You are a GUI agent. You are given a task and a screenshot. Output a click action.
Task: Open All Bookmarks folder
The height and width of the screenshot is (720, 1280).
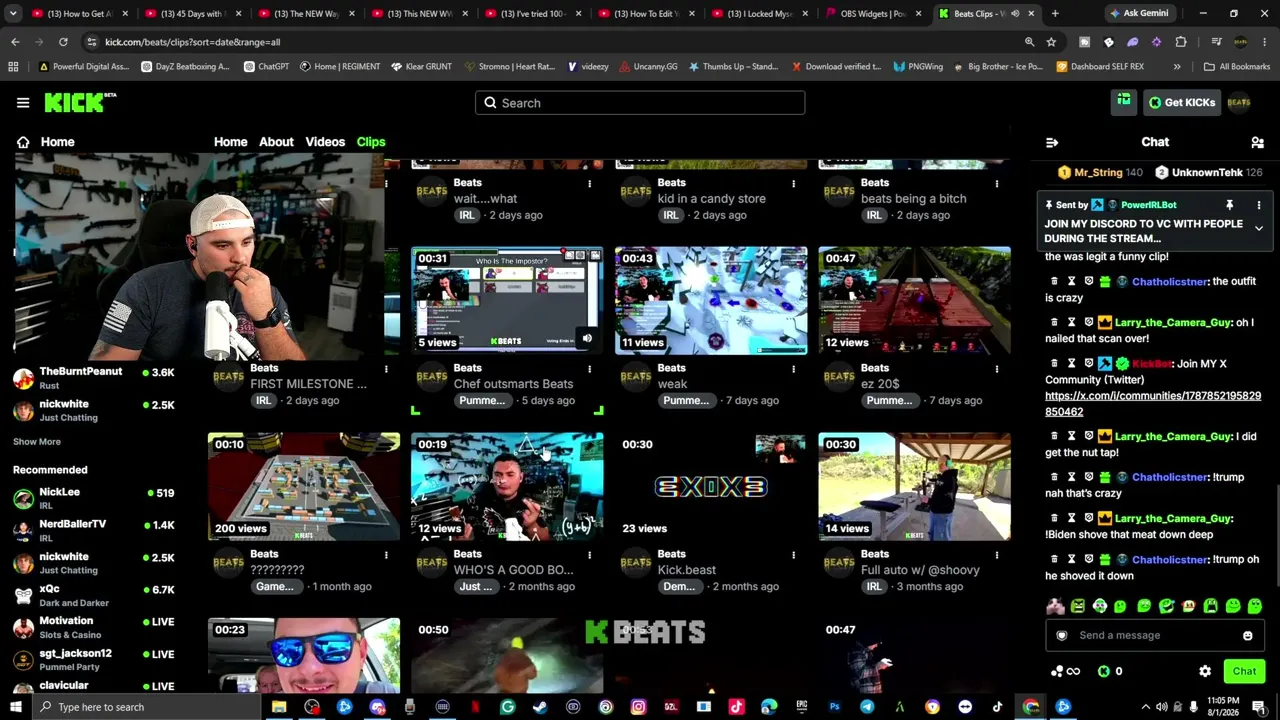coord(1236,67)
